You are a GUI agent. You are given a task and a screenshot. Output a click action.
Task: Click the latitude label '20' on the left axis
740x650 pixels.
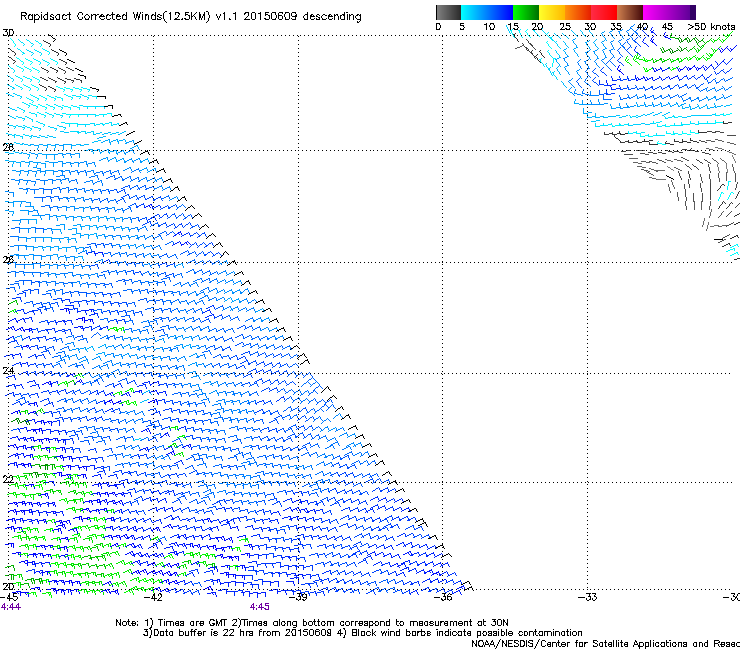tap(8, 587)
